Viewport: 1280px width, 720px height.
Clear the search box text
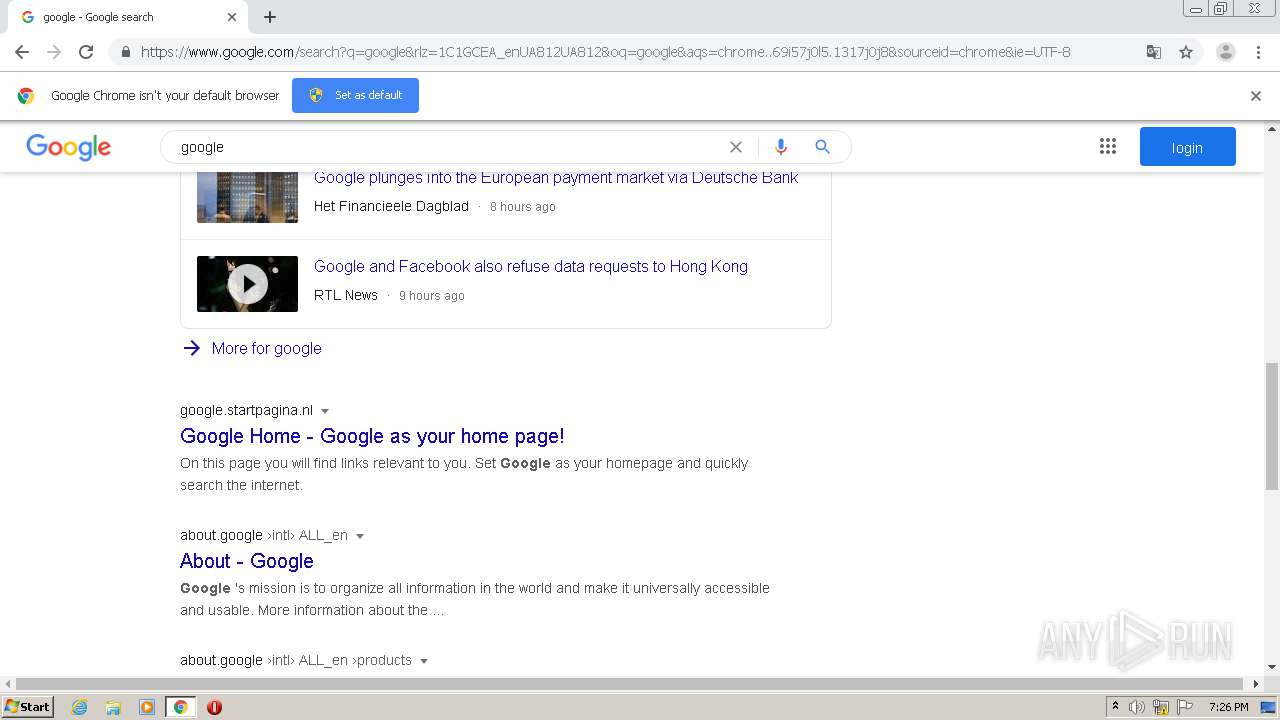click(x=736, y=147)
